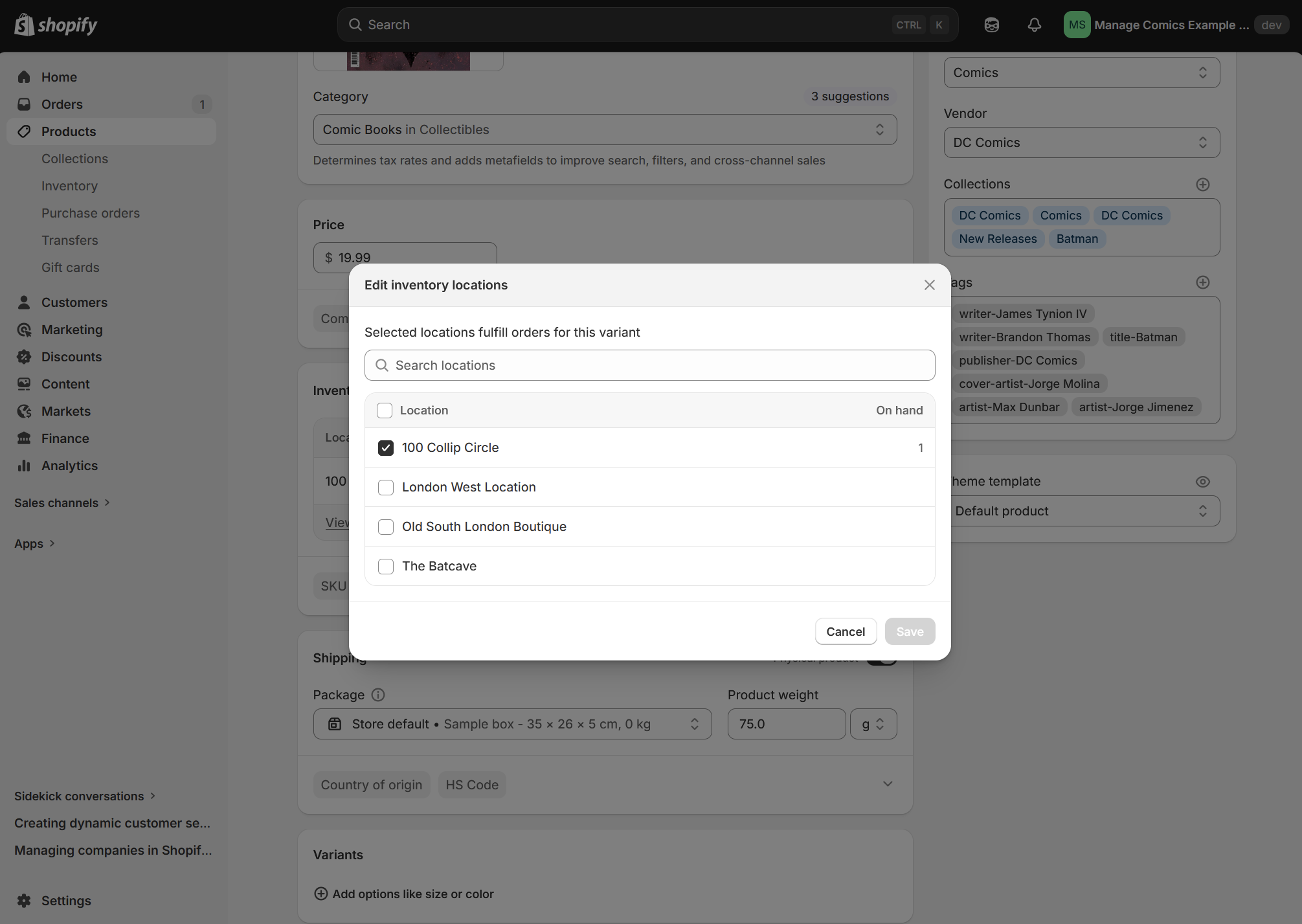This screenshot has height=924, width=1302.
Task: Add a collection with plus icon
Action: (x=1202, y=185)
